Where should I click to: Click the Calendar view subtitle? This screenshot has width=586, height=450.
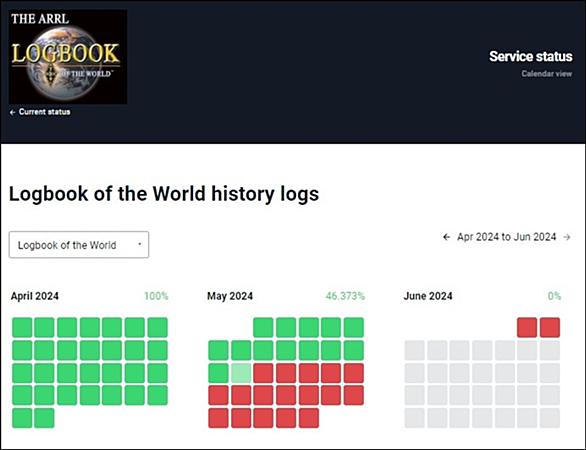547,74
